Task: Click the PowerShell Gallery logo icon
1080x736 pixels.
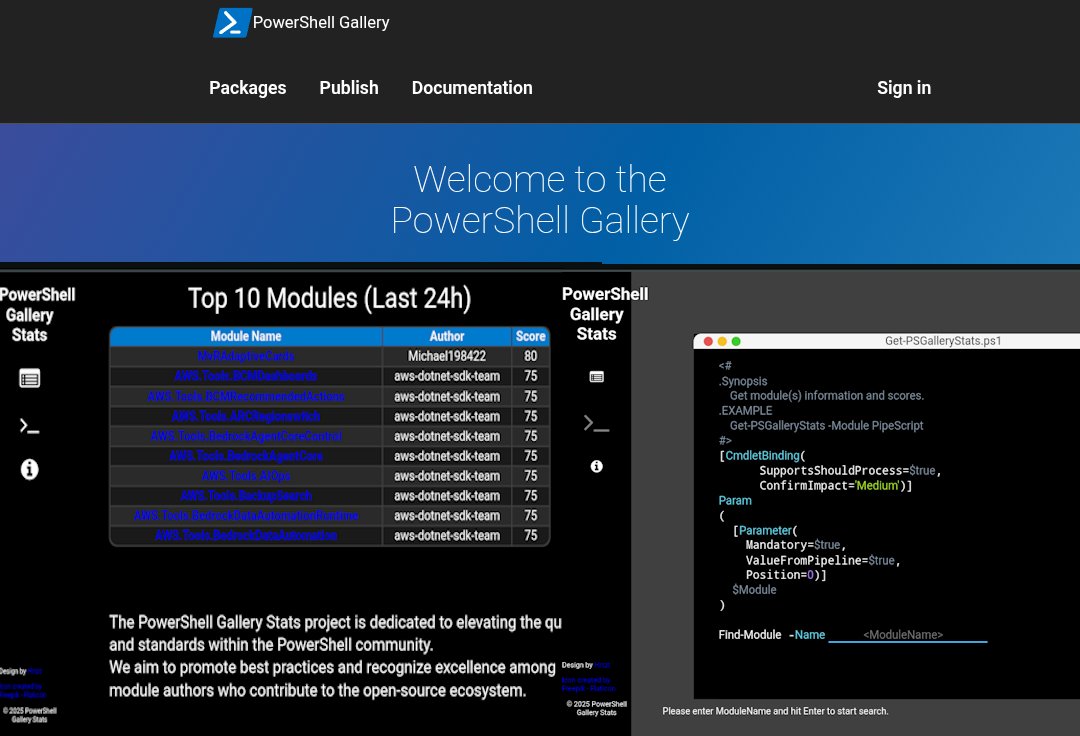Action: [231, 23]
